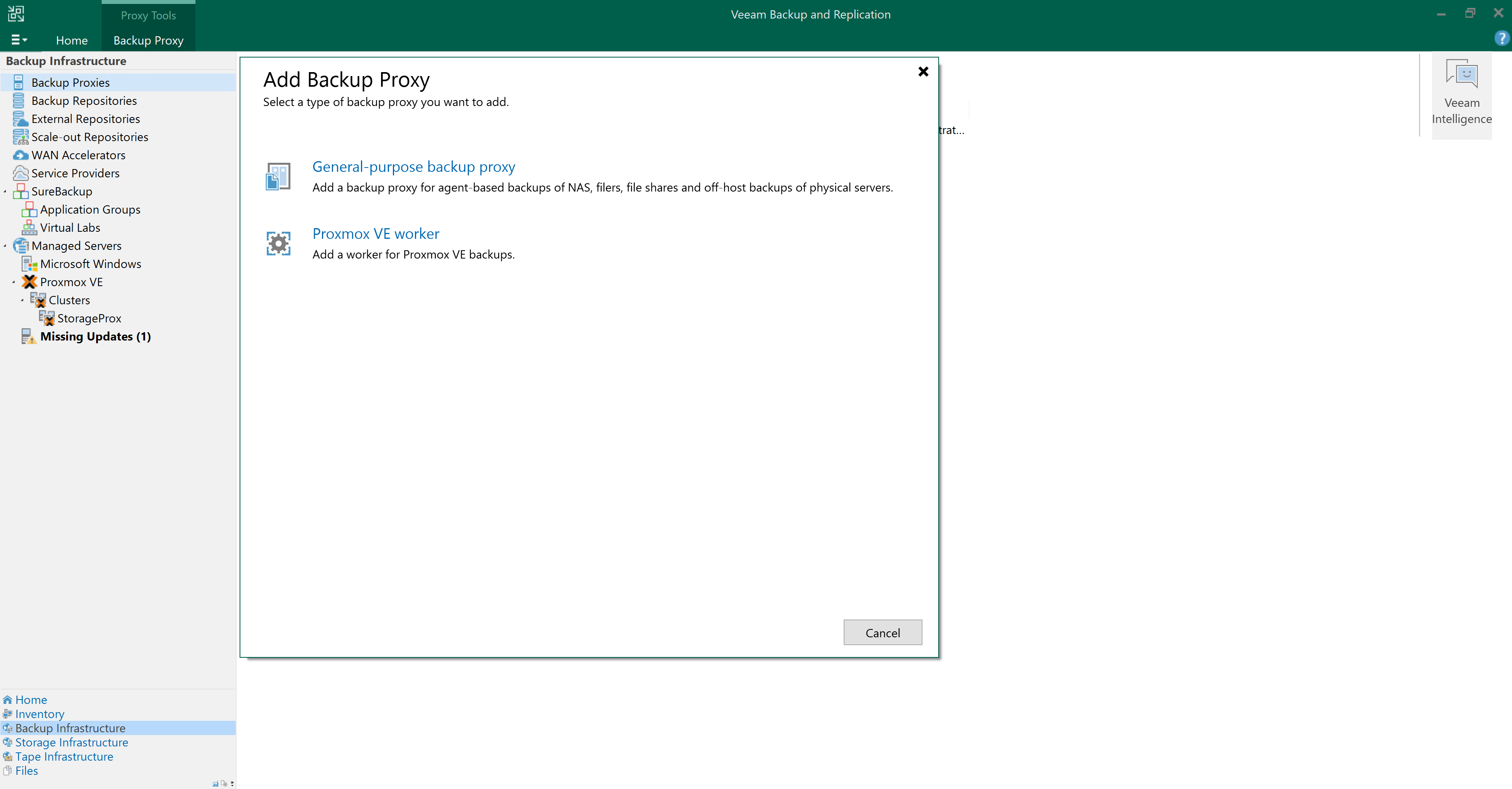Collapse the Managed Servers node
The image size is (1512, 789).
click(x=5, y=246)
